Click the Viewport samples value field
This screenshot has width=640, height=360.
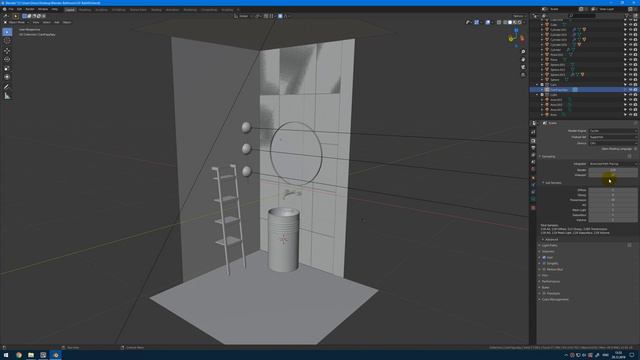pyautogui.click(x=613, y=175)
